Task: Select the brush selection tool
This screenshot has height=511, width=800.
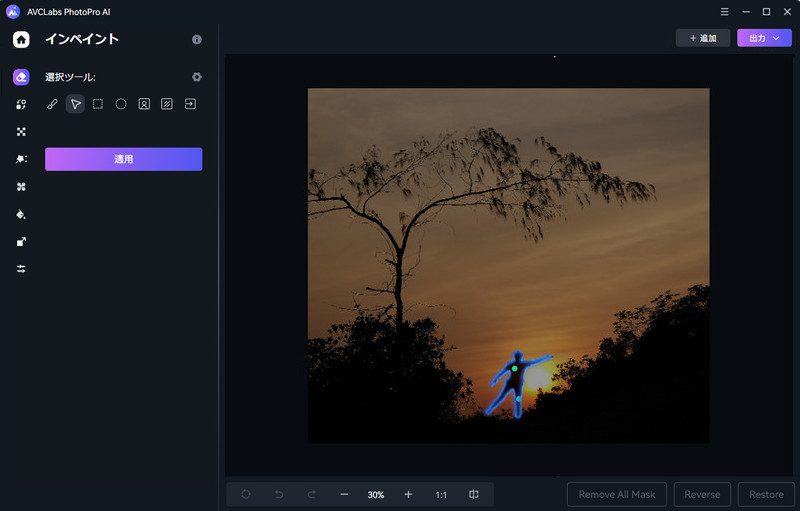Action: click(52, 104)
